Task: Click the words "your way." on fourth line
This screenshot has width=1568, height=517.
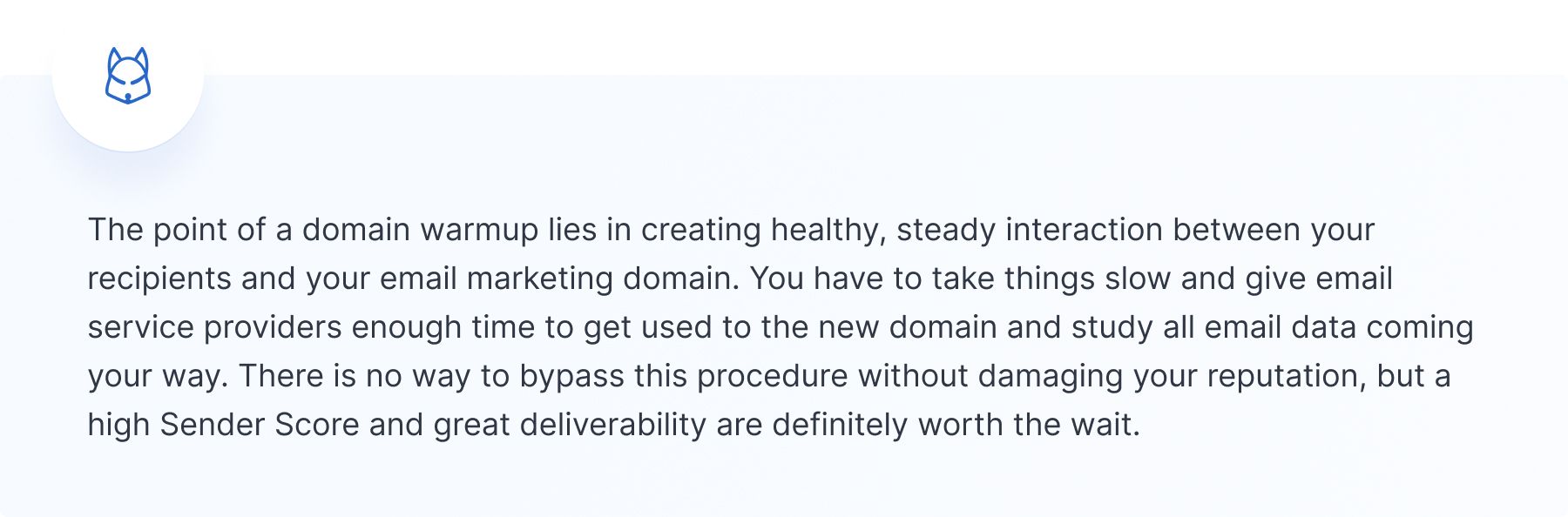Action: click(158, 376)
